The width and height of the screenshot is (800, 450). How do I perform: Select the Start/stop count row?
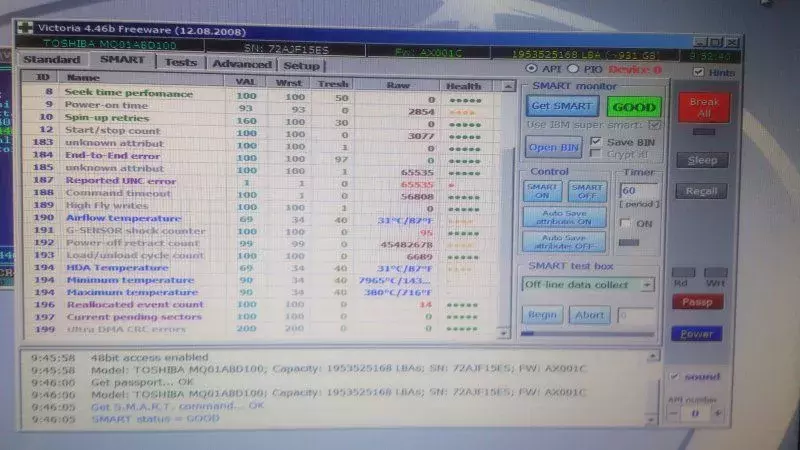[261, 133]
